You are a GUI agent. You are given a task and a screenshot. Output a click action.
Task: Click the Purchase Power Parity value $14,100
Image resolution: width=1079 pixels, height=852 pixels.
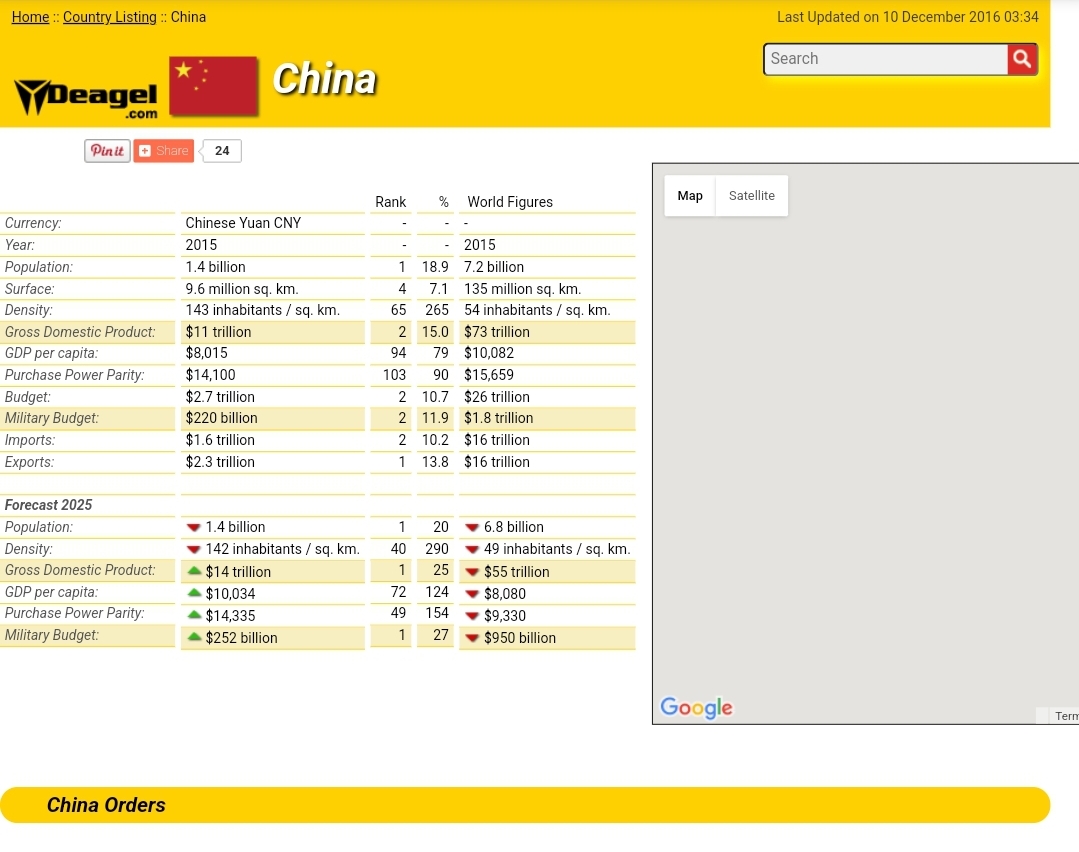coord(210,376)
